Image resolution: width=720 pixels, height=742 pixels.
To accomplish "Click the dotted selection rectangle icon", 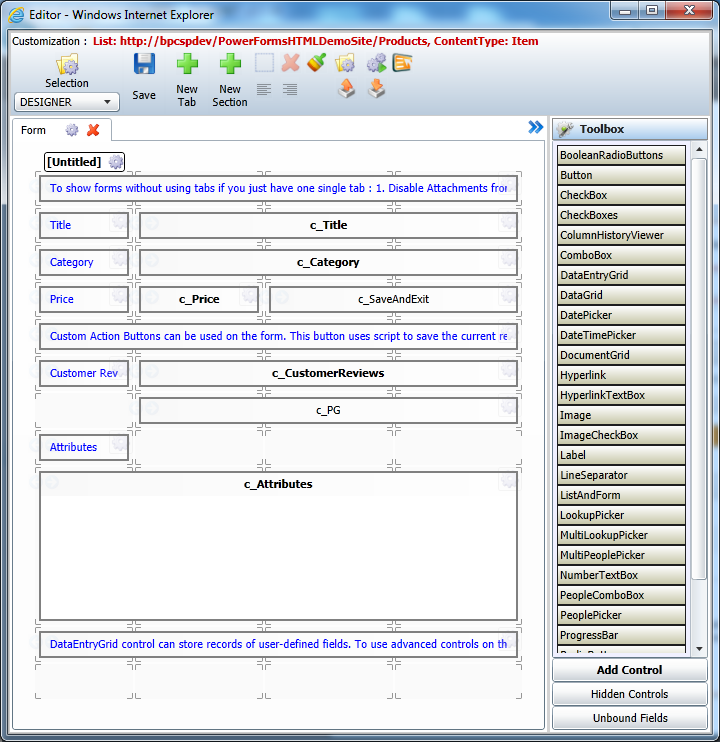I will tap(264, 62).
